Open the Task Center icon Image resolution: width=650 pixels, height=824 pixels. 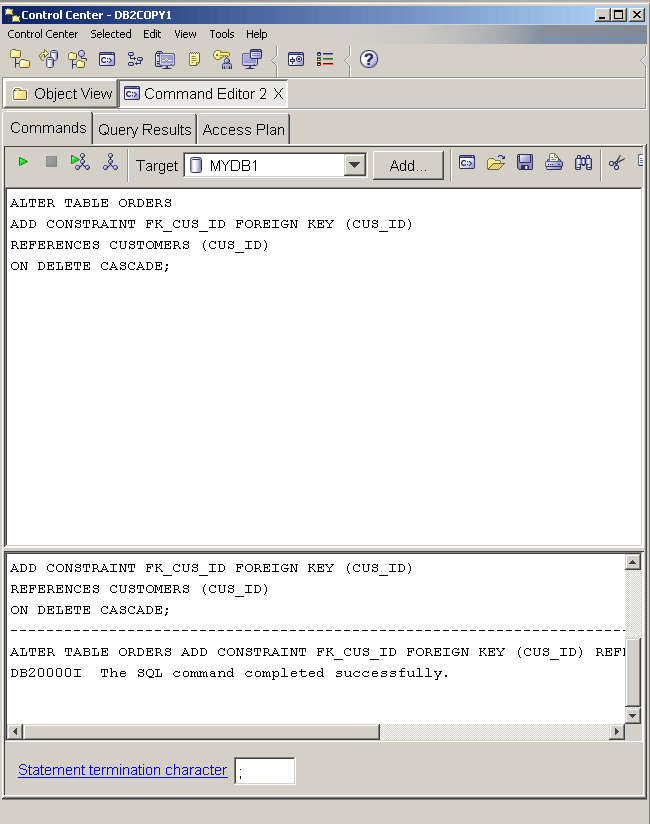pyautogui.click(x=136, y=59)
